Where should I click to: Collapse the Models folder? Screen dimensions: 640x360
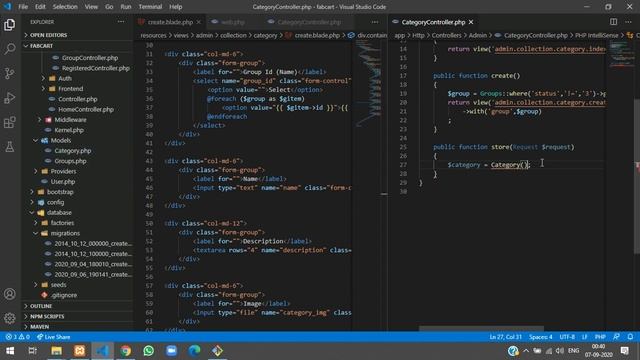click(x=61, y=140)
